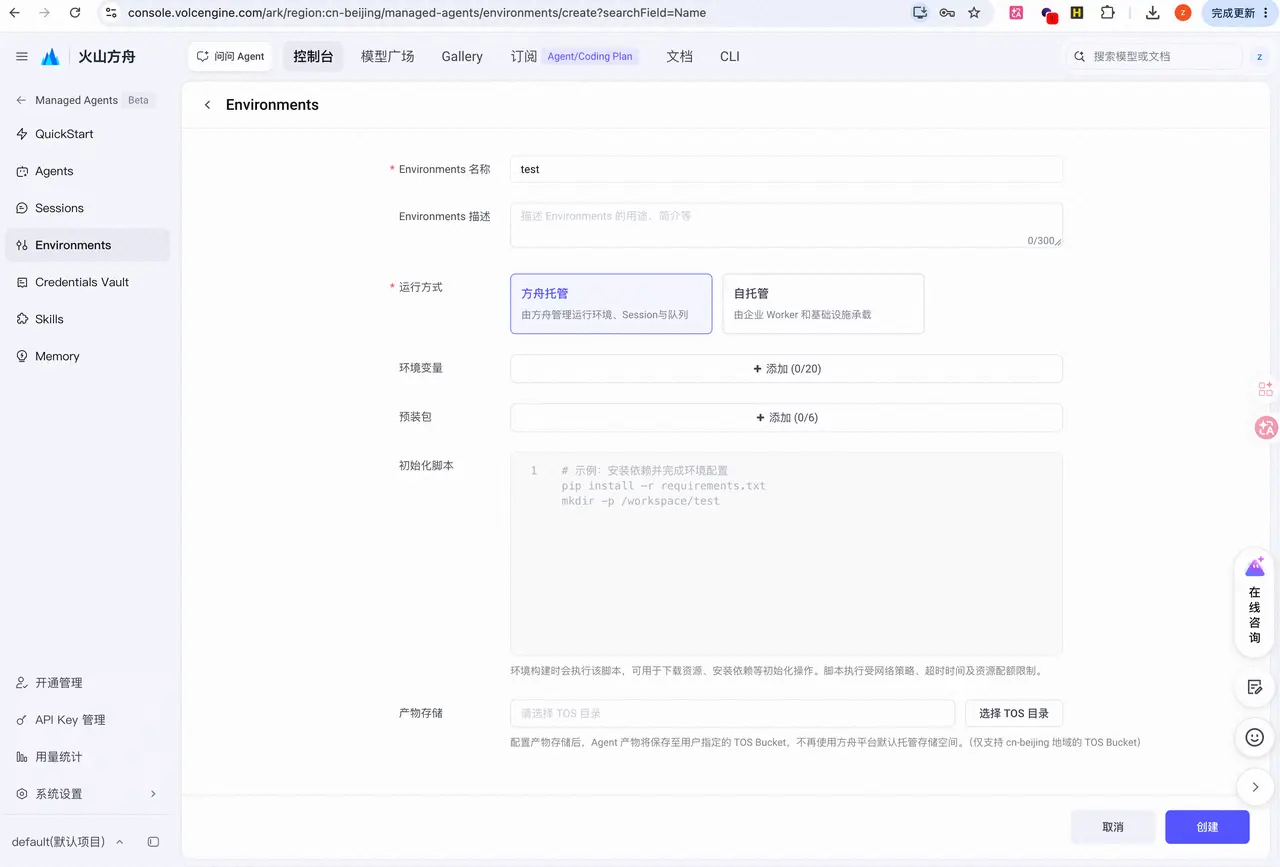Click the Sessions chat icon
This screenshot has height=867, width=1280.
(22, 208)
